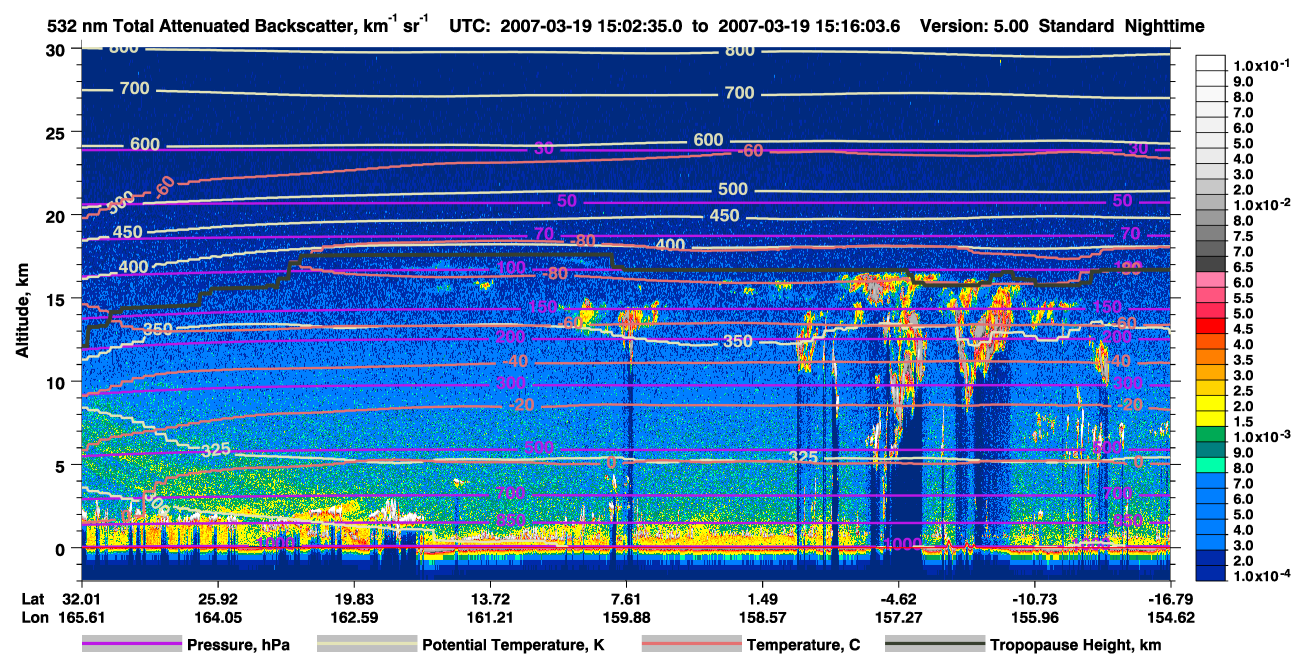Click the colorbar label "5.5"

(x=1241, y=297)
